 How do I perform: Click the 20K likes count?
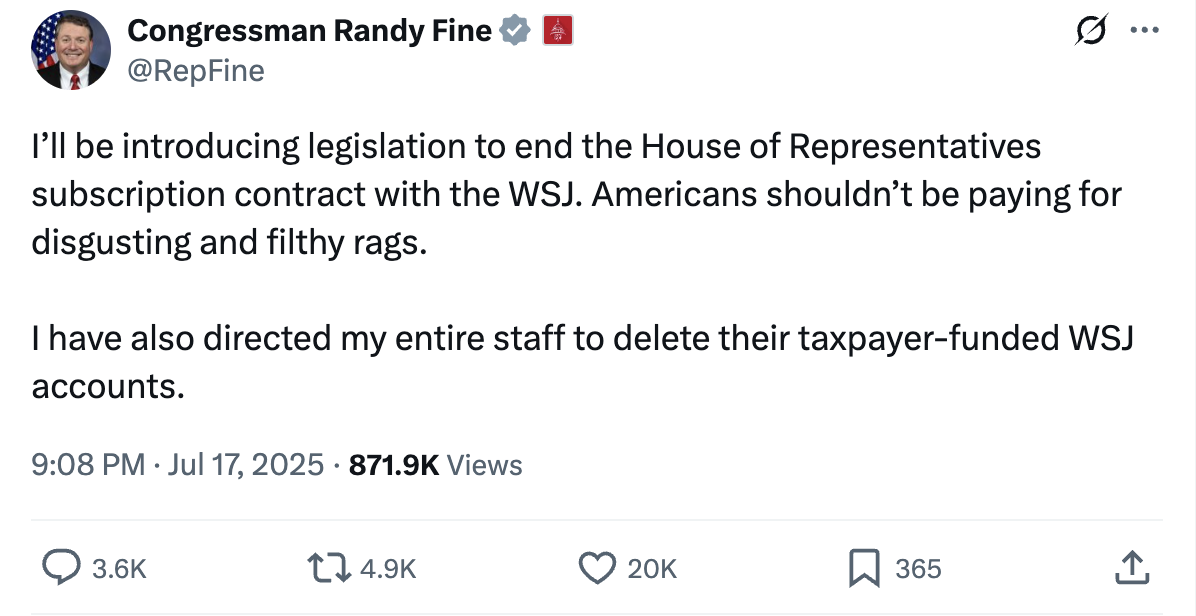(652, 569)
